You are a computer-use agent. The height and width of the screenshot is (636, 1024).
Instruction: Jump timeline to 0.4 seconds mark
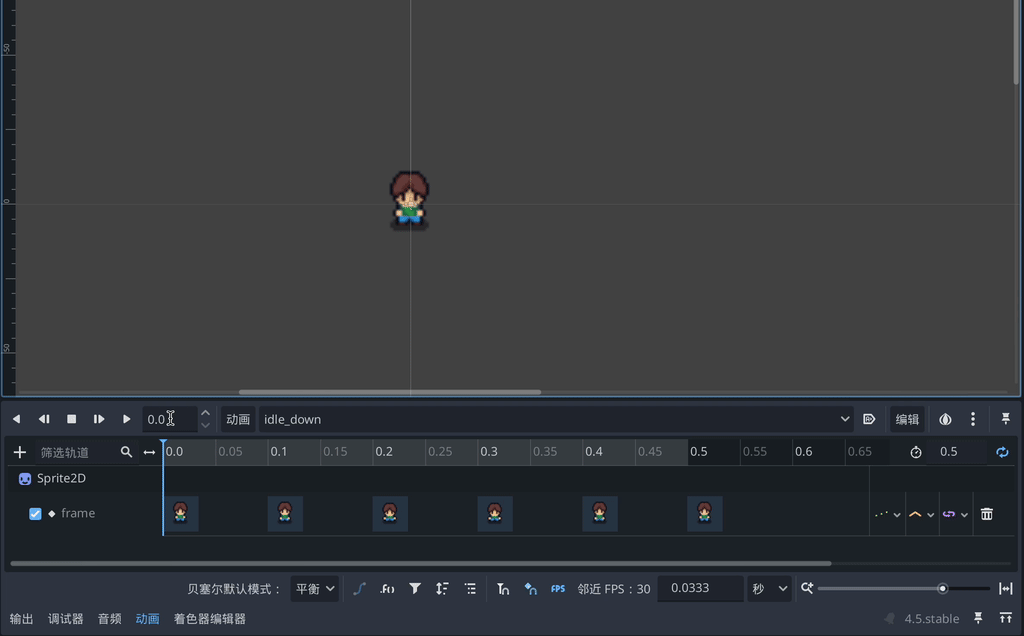tap(594, 452)
